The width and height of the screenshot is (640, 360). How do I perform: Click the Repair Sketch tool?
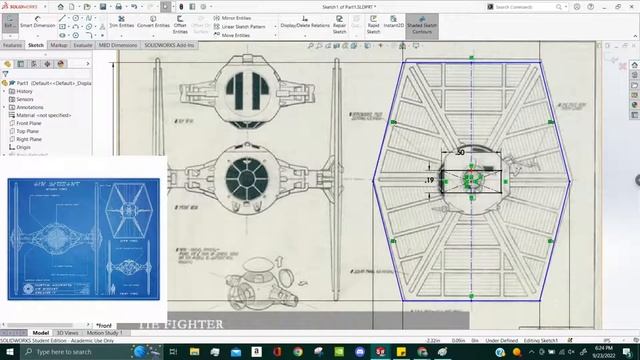pos(340,24)
